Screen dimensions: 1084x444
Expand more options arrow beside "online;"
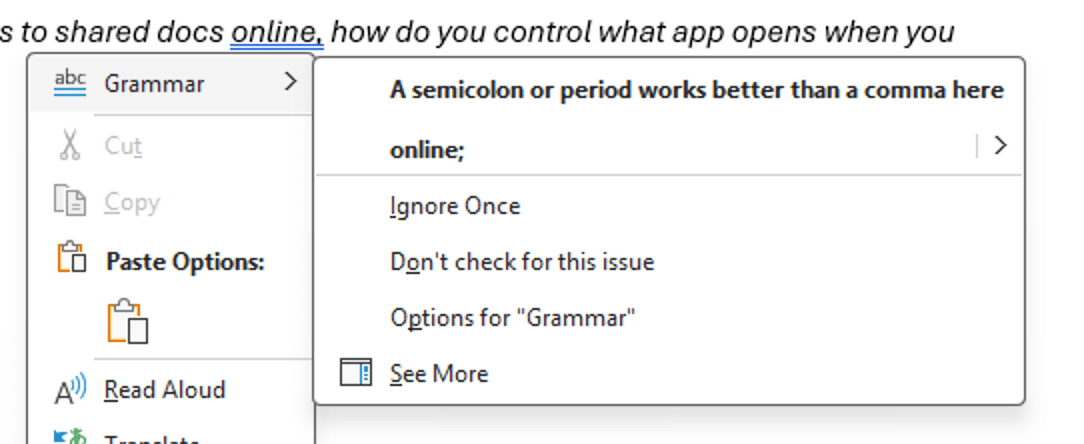1000,145
